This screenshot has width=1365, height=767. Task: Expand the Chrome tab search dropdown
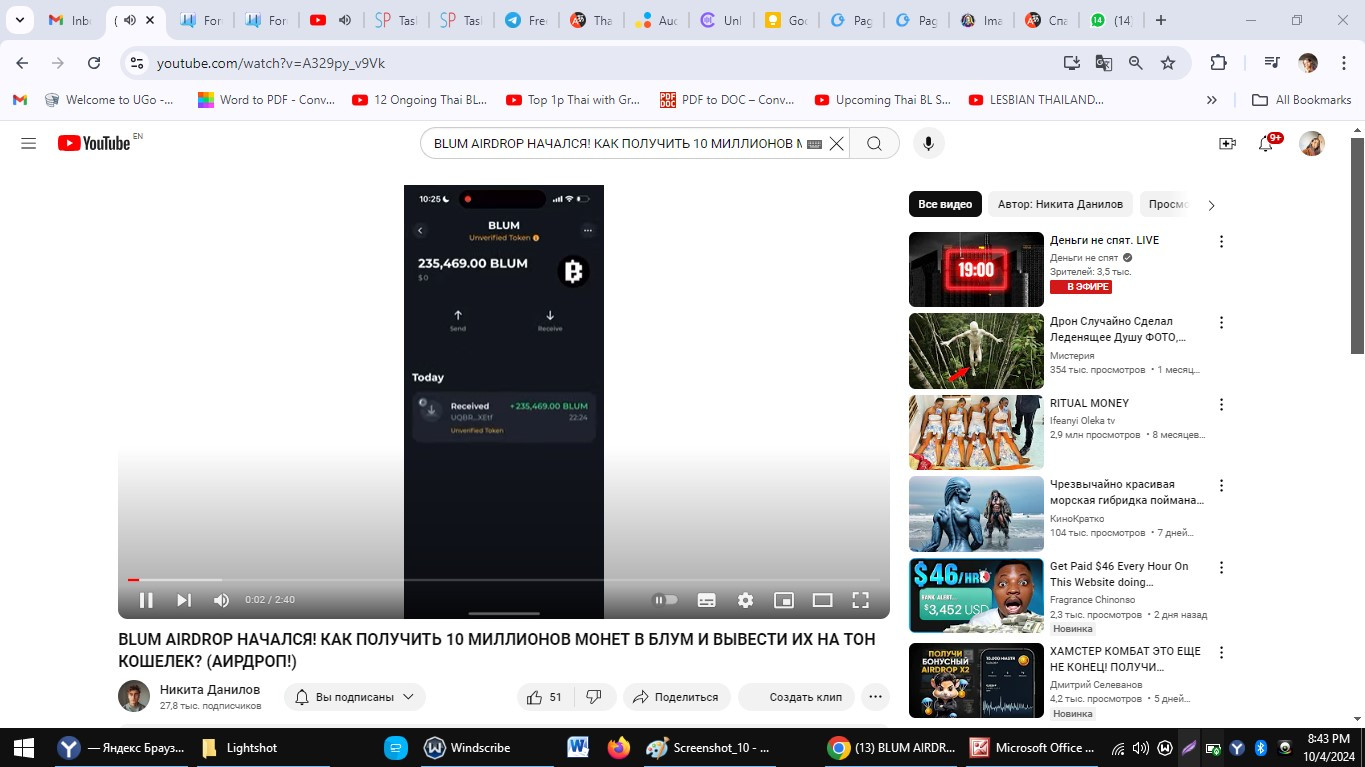pos(19,20)
